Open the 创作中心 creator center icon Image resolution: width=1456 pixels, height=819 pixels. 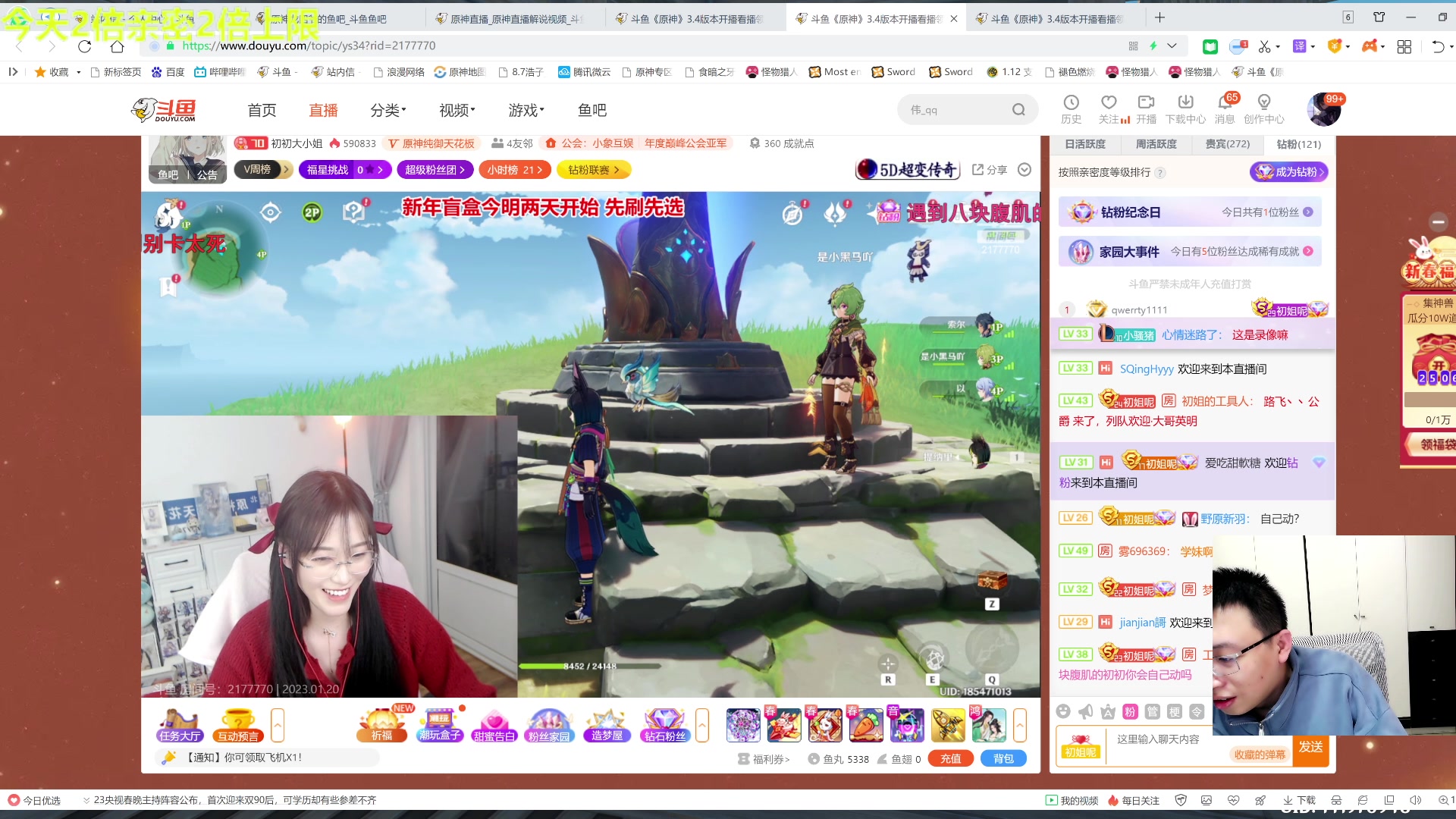(1264, 109)
